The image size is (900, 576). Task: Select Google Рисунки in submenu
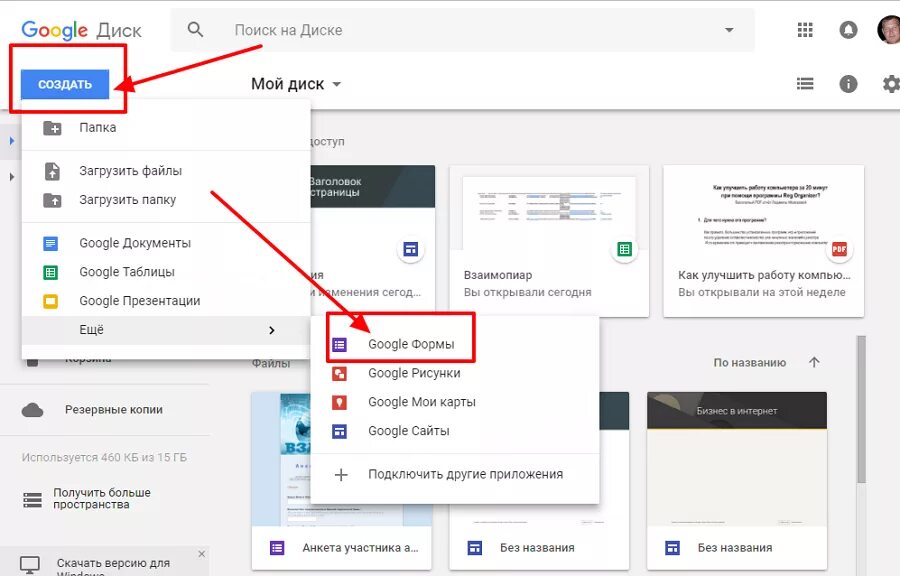tap(455, 373)
